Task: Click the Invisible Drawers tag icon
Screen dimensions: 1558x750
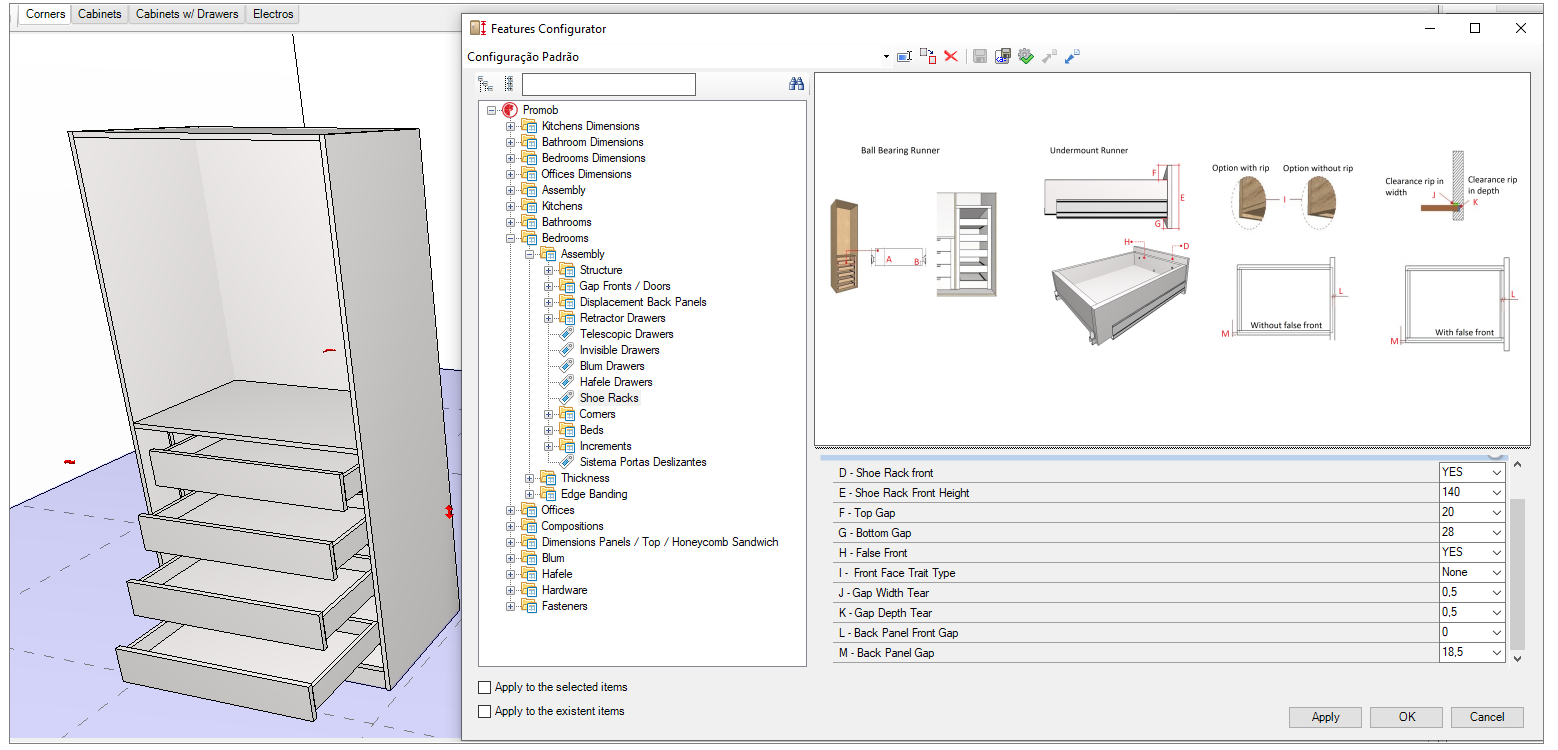Action: (x=567, y=350)
